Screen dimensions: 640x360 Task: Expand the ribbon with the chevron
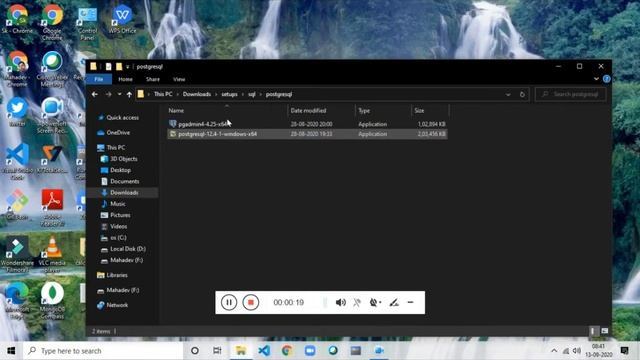pos(596,79)
